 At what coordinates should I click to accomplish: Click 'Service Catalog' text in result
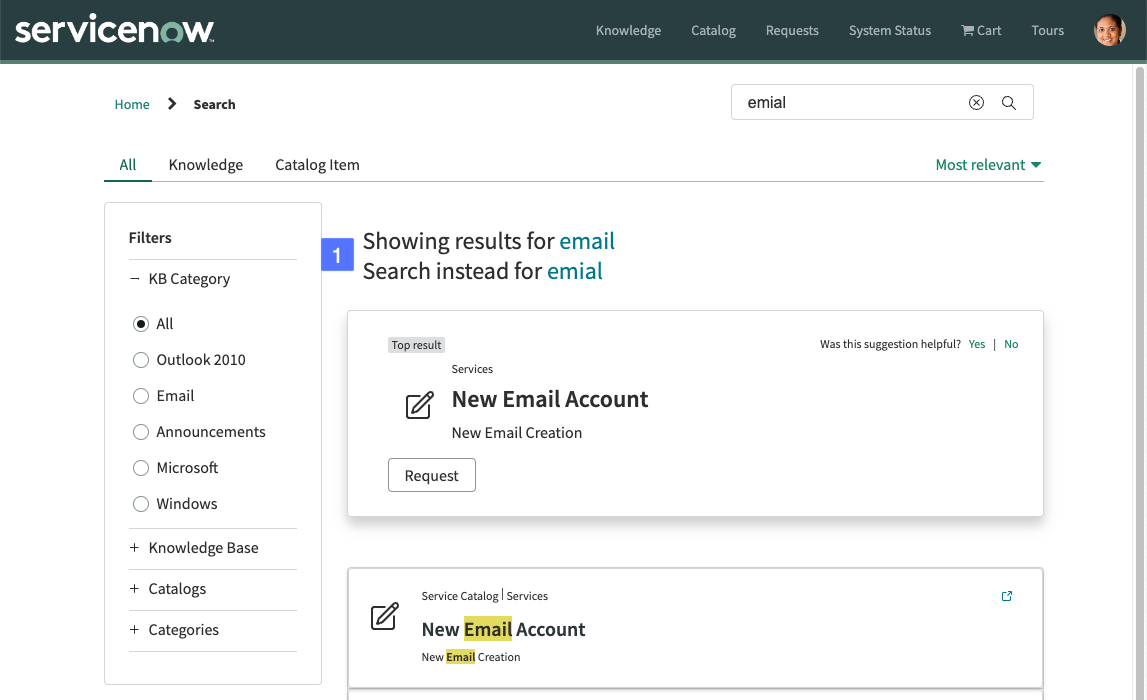tap(459, 596)
